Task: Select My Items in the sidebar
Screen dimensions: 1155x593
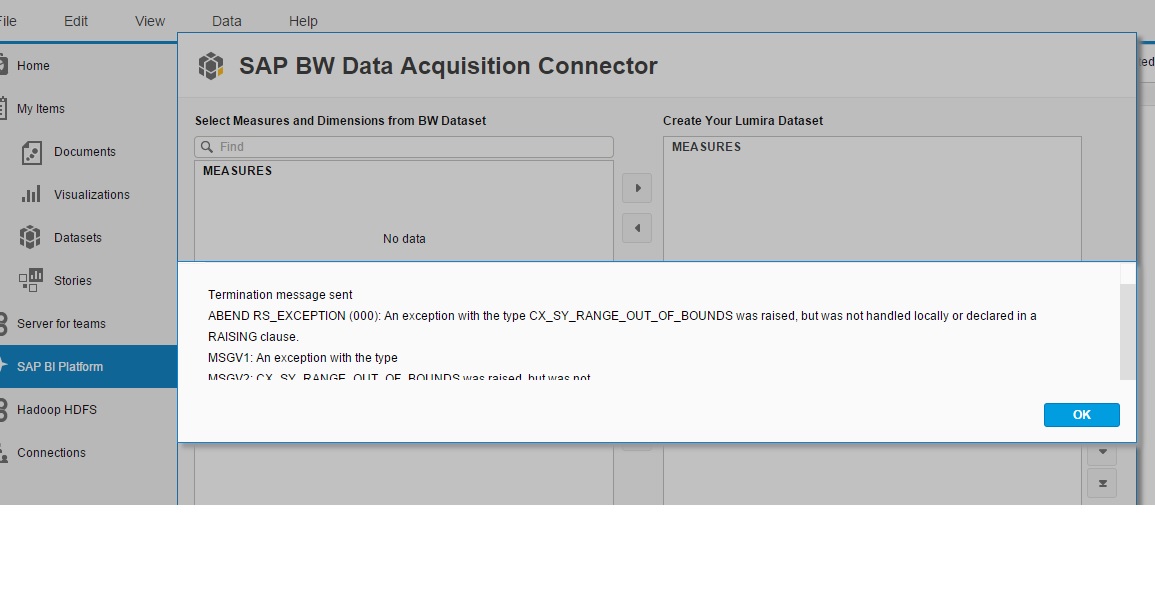Action: pos(41,108)
